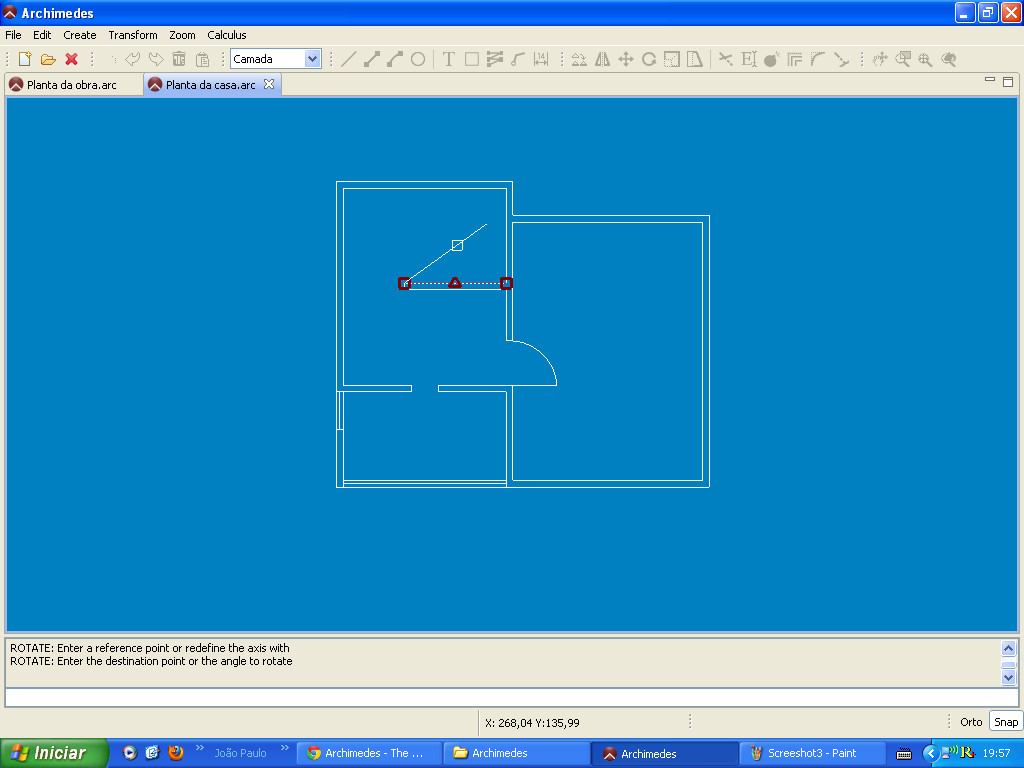Click the clipboard paste icon
The height and width of the screenshot is (768, 1024).
[x=202, y=59]
